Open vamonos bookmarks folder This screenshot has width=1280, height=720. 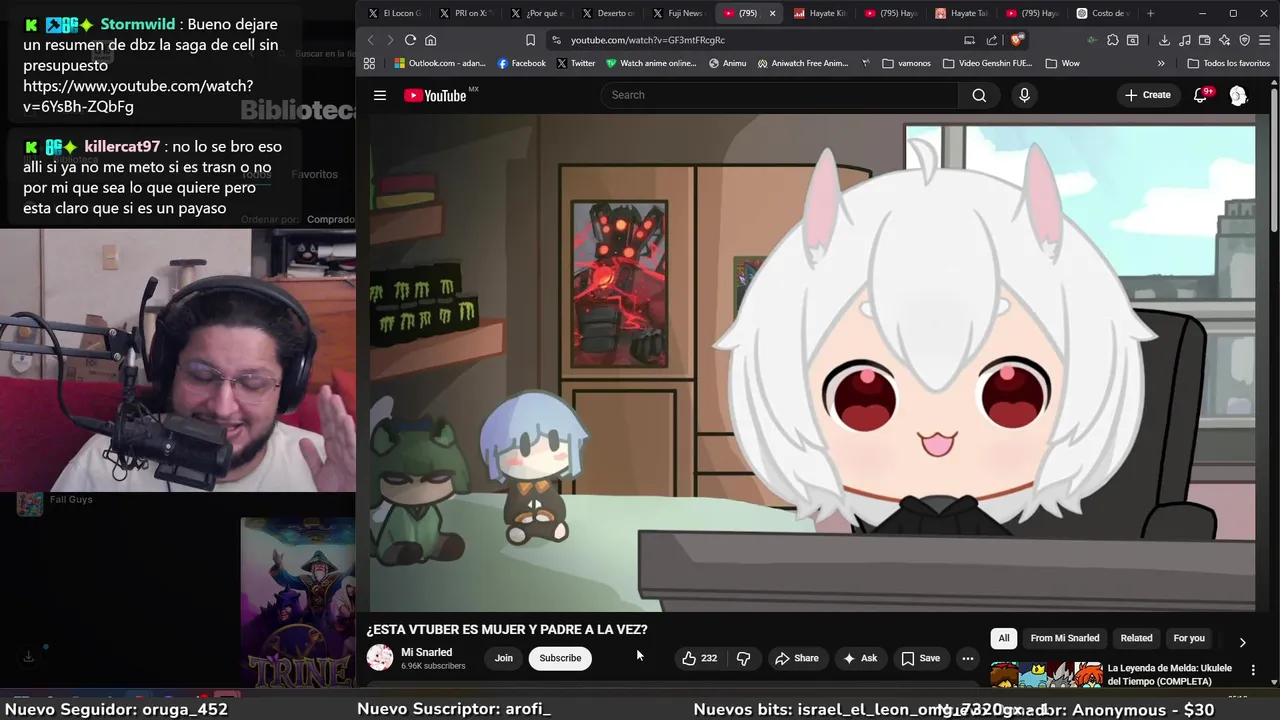click(906, 63)
